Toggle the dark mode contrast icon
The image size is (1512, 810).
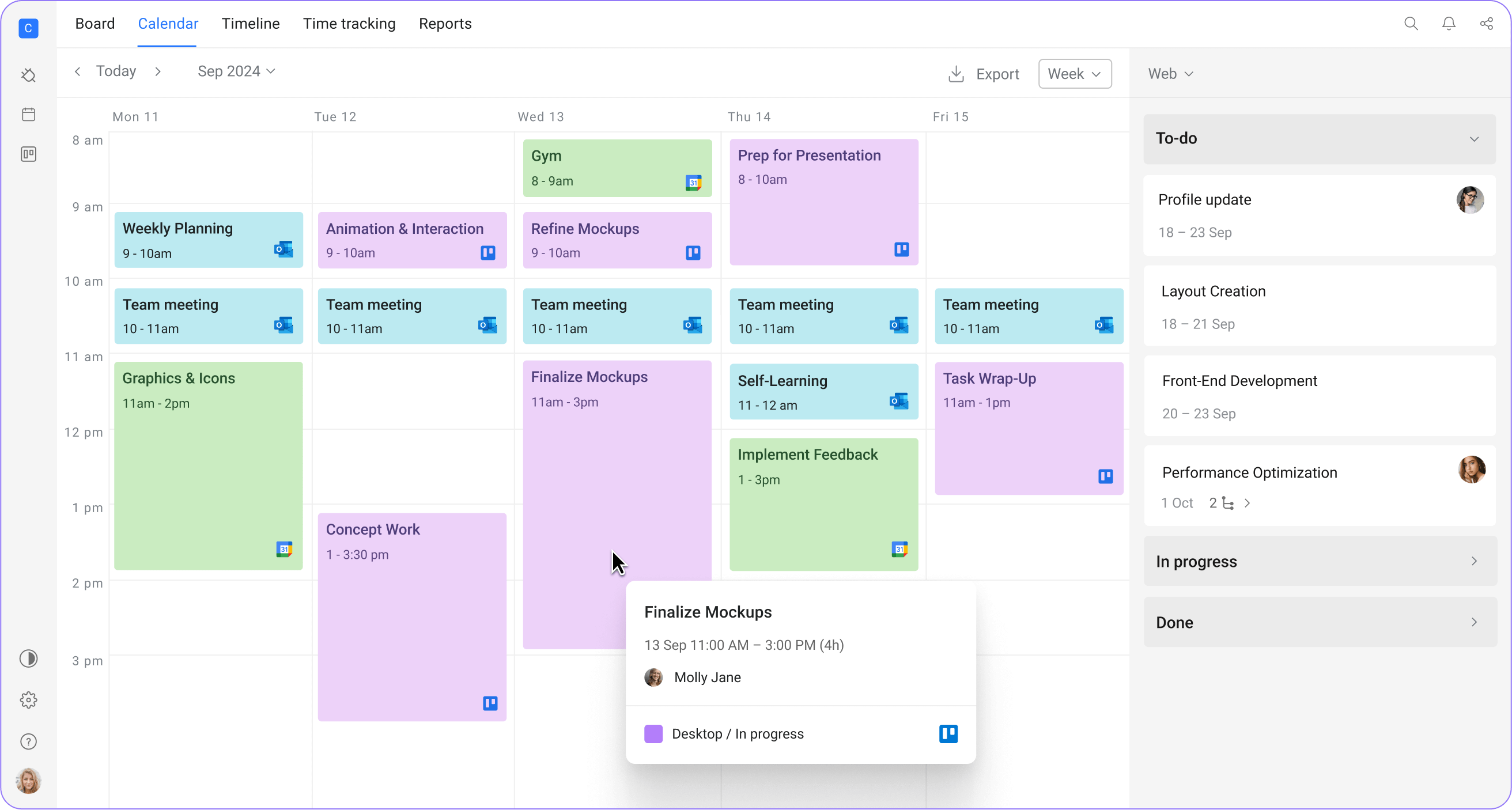tap(28, 658)
